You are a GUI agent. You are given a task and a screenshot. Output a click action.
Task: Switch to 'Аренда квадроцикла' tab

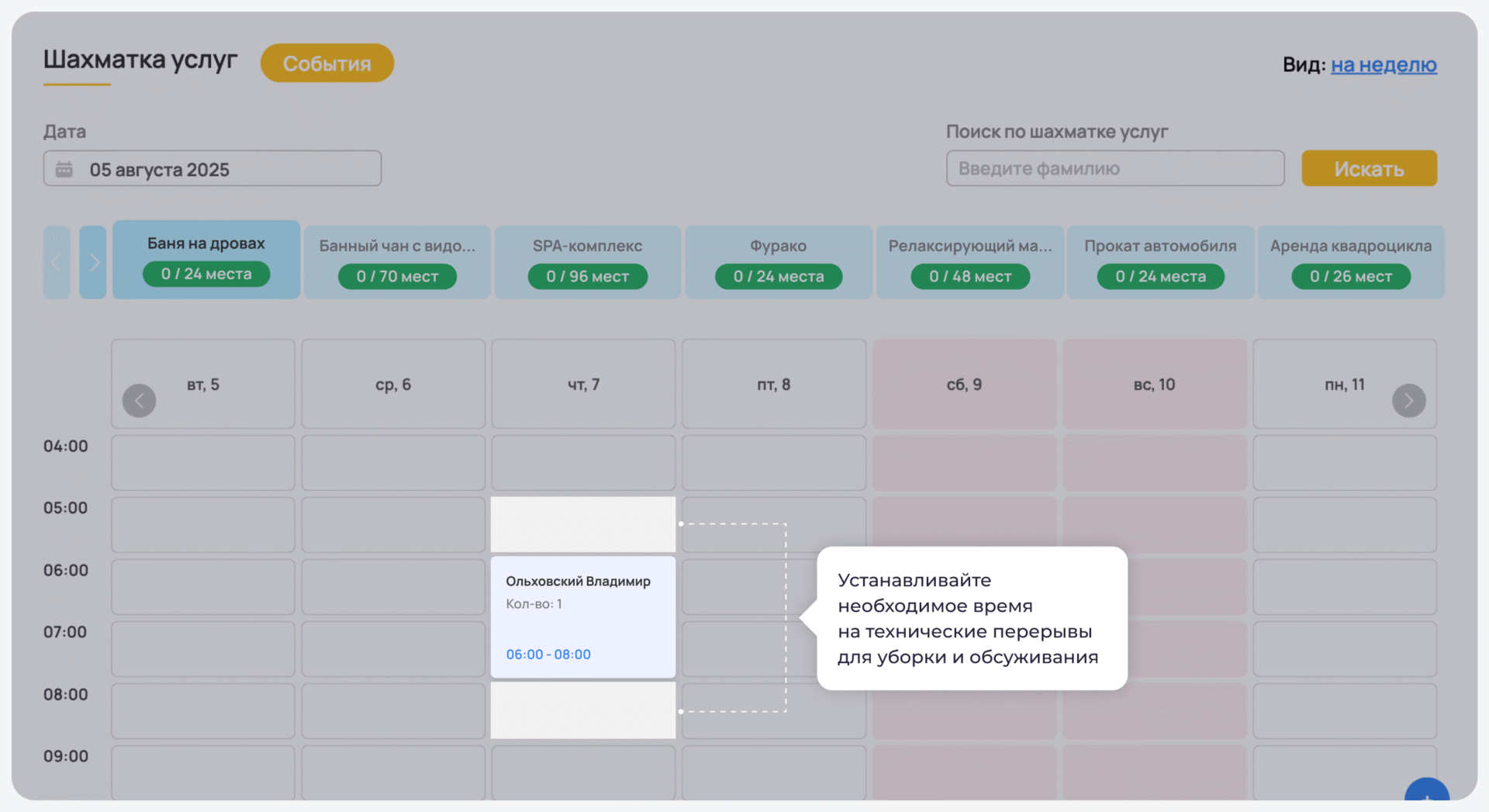(x=1350, y=261)
